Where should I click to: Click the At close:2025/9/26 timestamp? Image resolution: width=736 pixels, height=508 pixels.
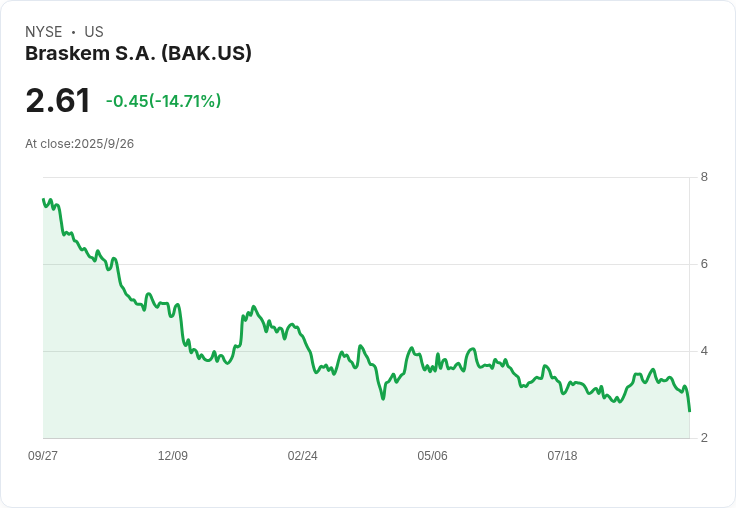coord(80,143)
